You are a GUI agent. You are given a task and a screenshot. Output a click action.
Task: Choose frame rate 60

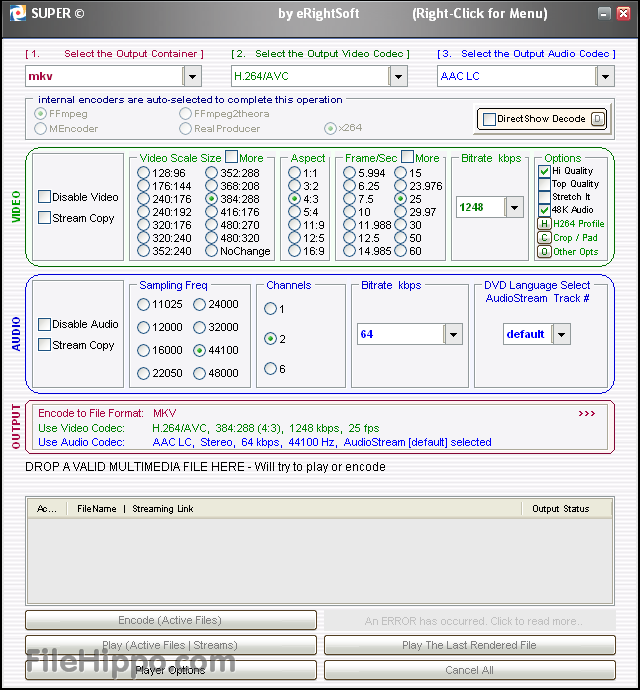401,251
